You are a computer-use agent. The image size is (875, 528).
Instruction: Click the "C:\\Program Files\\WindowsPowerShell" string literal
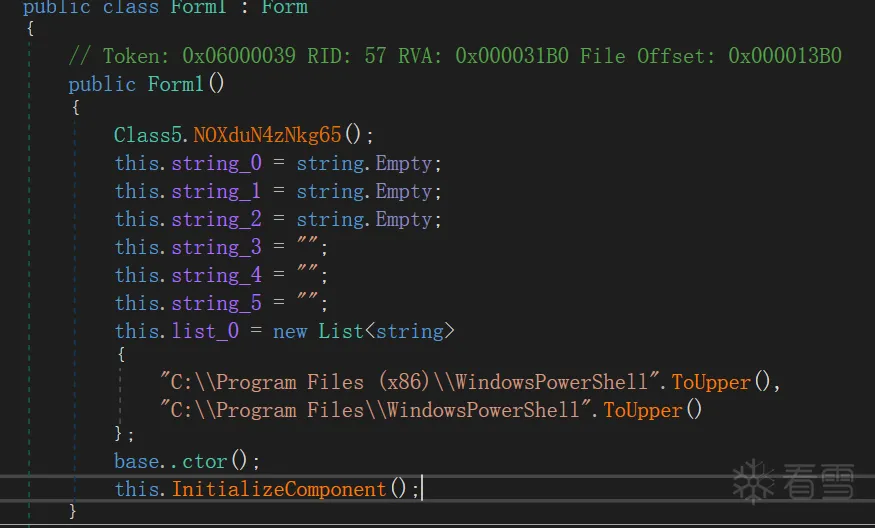377,410
